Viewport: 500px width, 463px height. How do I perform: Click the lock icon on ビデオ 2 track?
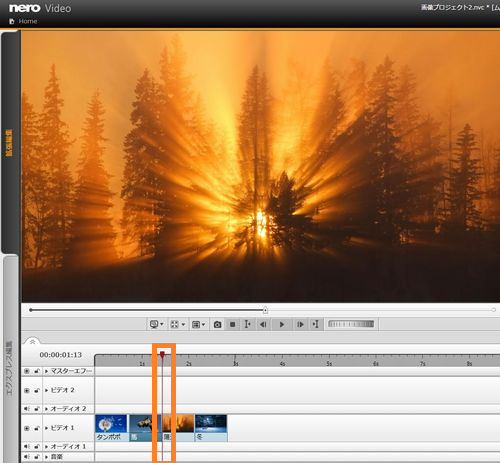(x=37, y=390)
